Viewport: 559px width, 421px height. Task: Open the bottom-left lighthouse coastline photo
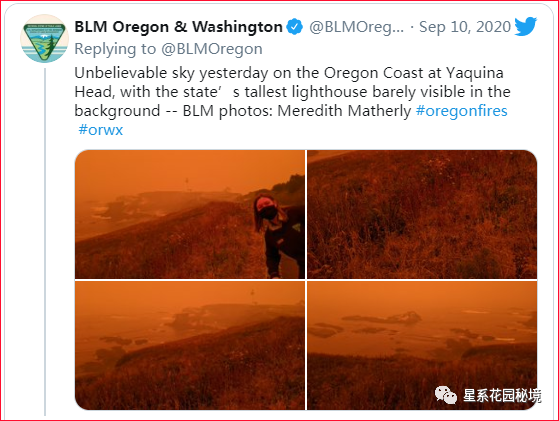190,345
